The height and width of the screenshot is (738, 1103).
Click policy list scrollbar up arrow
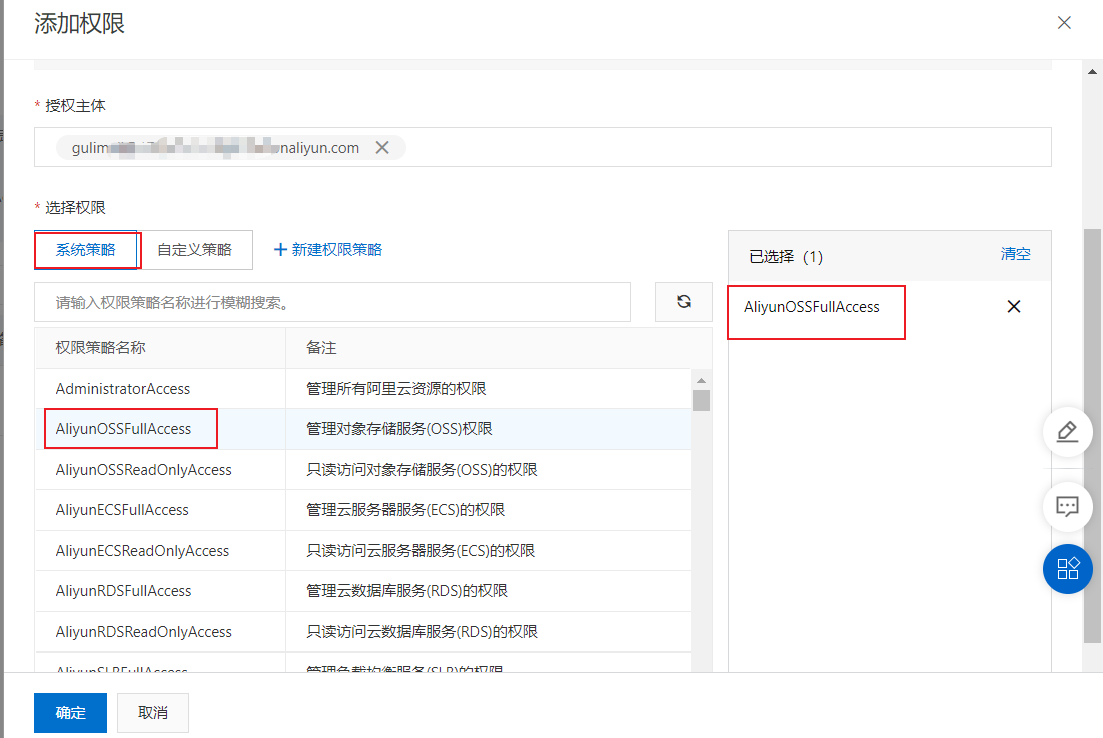[701, 381]
